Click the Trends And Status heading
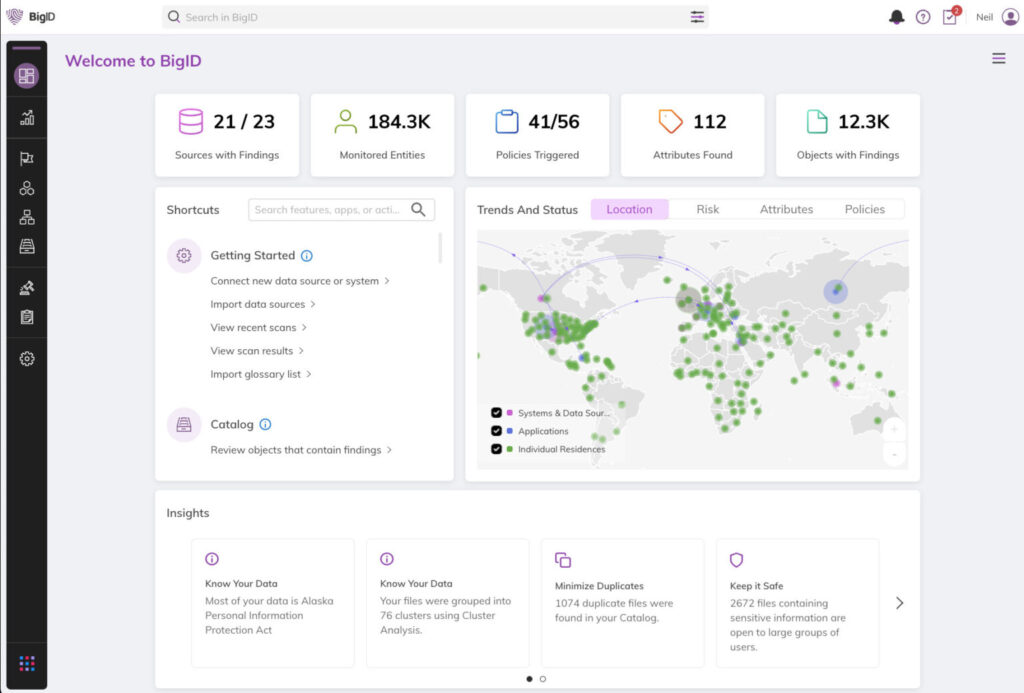The image size is (1024, 693). click(x=527, y=210)
